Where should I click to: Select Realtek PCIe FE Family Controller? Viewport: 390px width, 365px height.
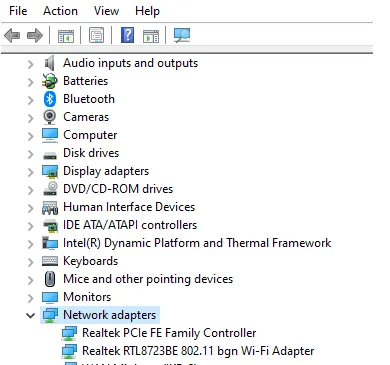[x=169, y=333]
